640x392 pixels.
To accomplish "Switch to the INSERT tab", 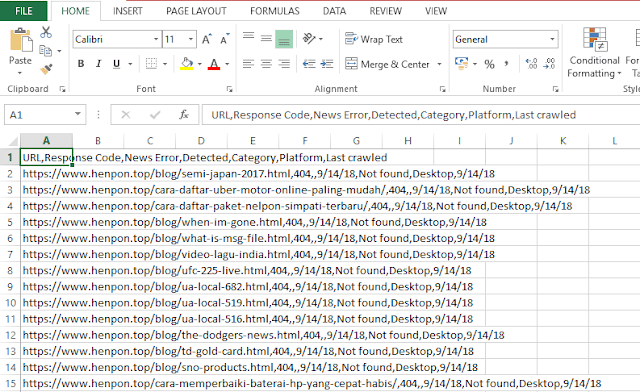I will [x=128, y=11].
